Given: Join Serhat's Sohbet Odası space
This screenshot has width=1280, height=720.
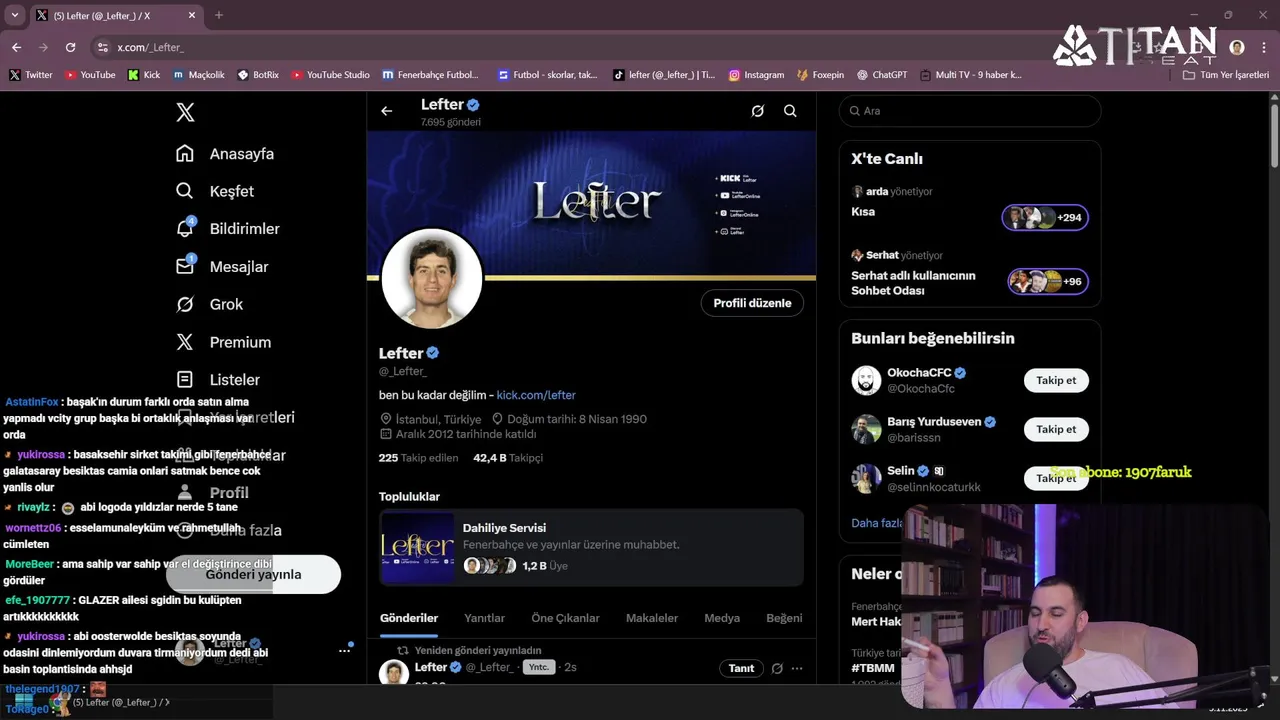Looking at the screenshot, I should (1048, 281).
